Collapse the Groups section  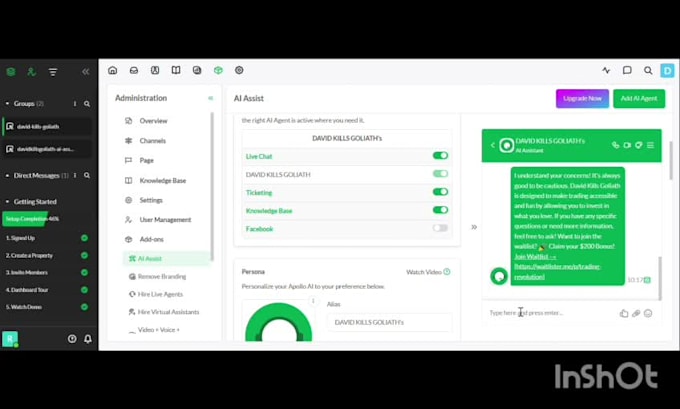point(7,104)
